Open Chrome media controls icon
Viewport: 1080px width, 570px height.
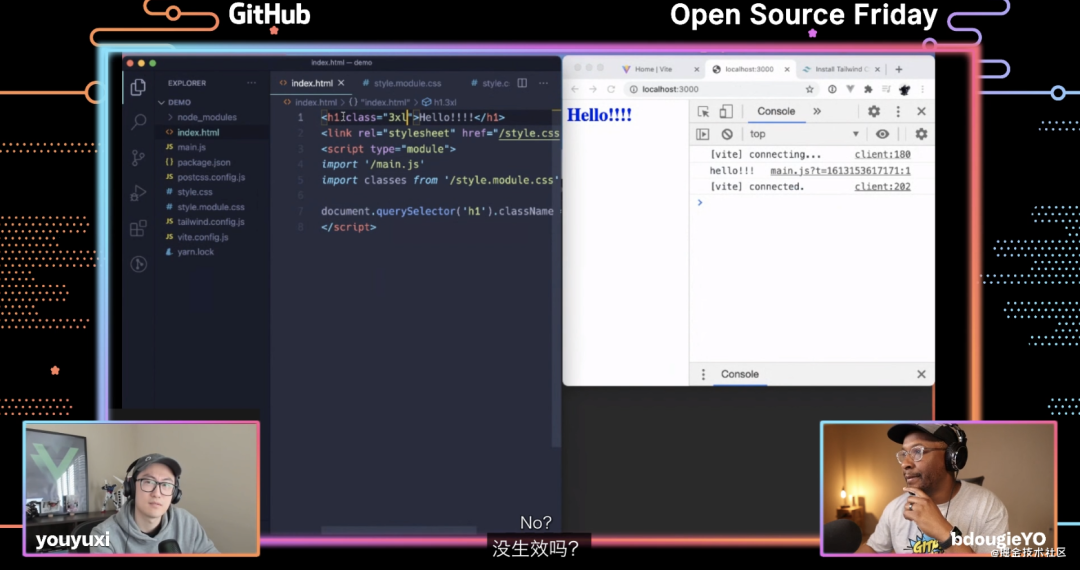click(886, 89)
